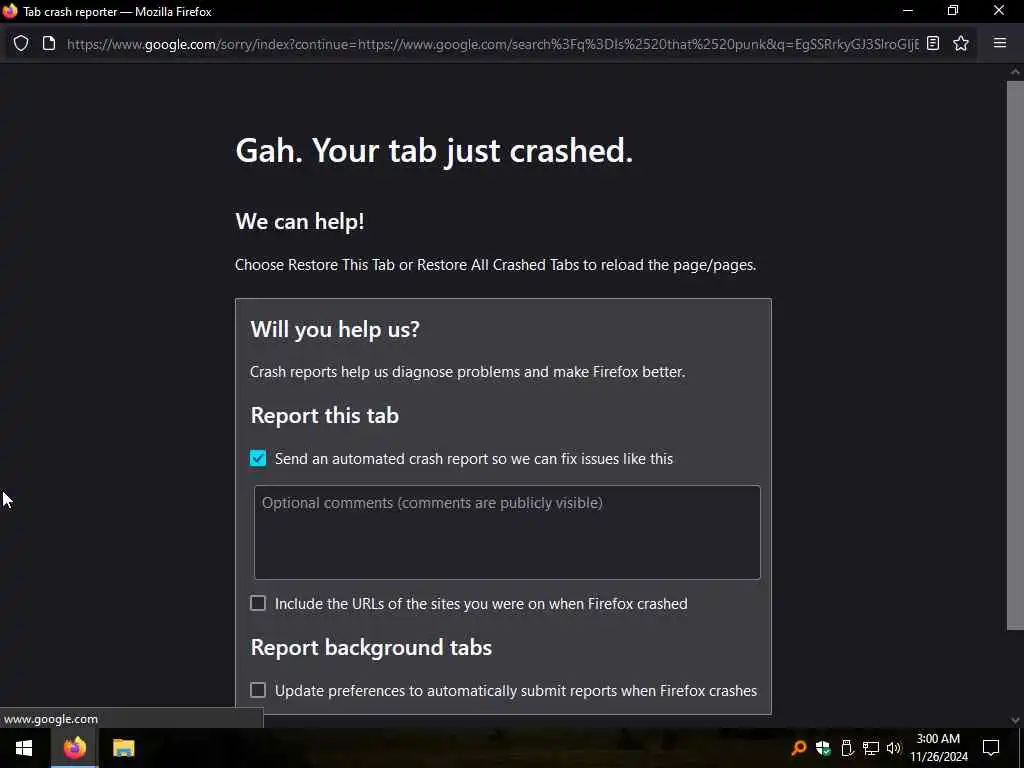1024x768 pixels.
Task: Click the Optional comments text box
Action: point(507,532)
